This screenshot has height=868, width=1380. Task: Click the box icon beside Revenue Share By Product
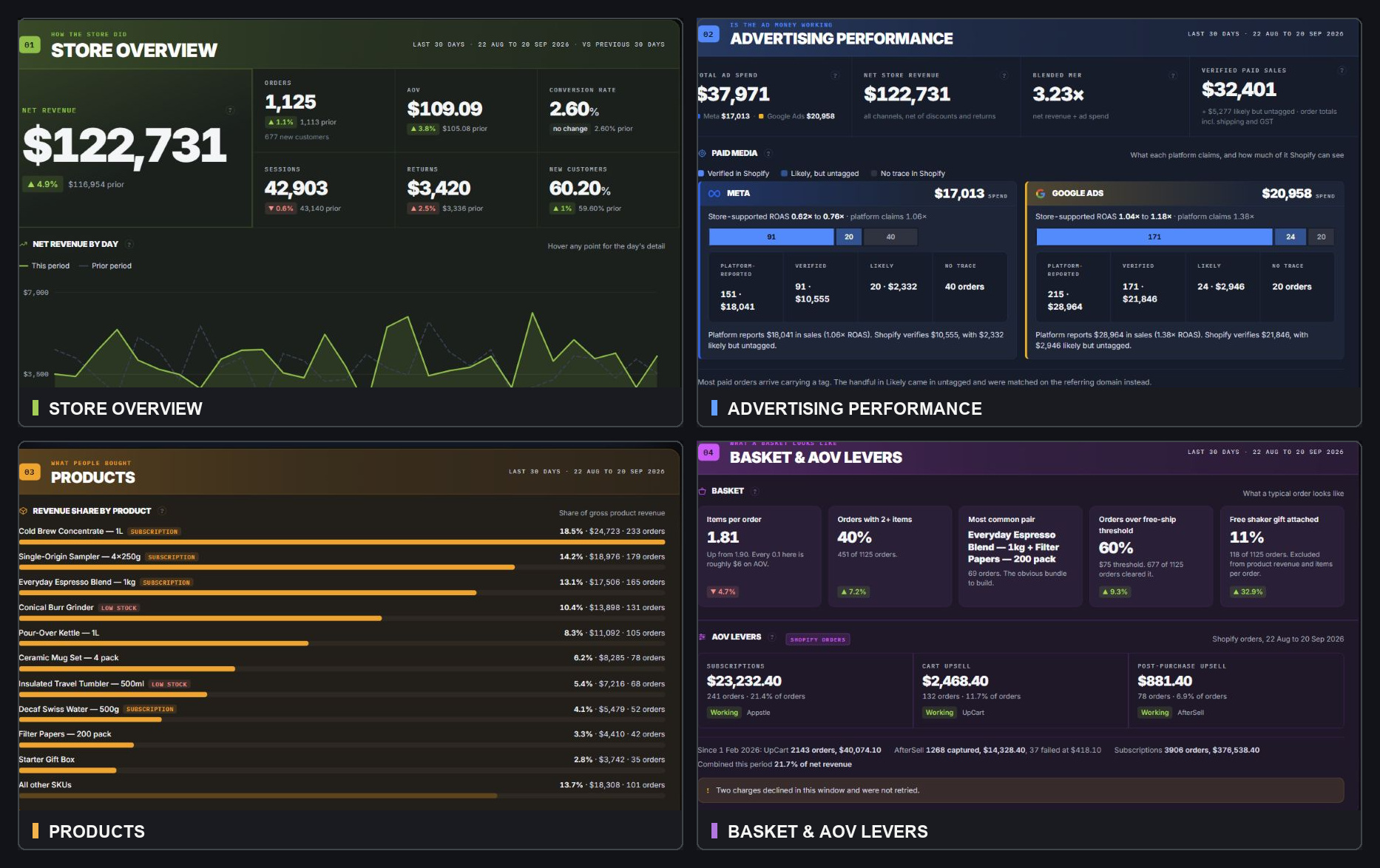pos(23,511)
